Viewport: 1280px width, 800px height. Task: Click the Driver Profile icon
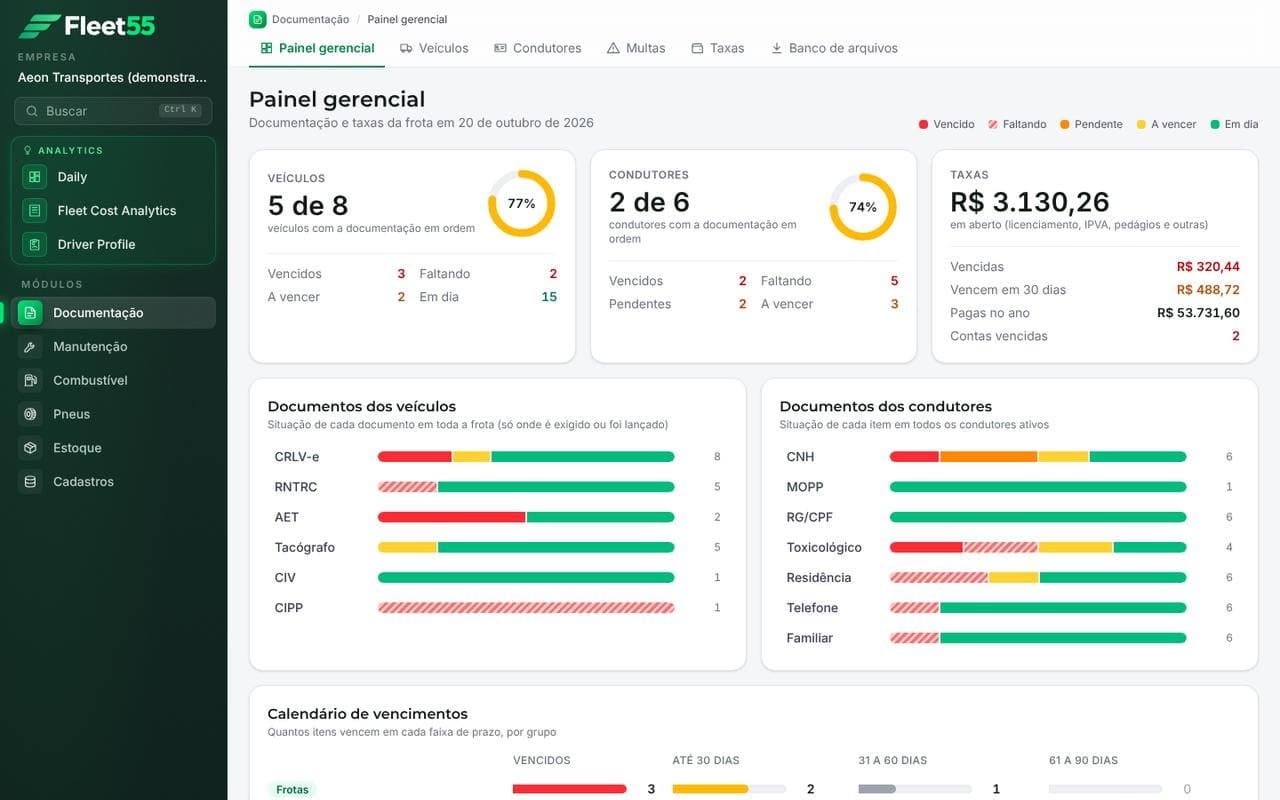point(35,244)
